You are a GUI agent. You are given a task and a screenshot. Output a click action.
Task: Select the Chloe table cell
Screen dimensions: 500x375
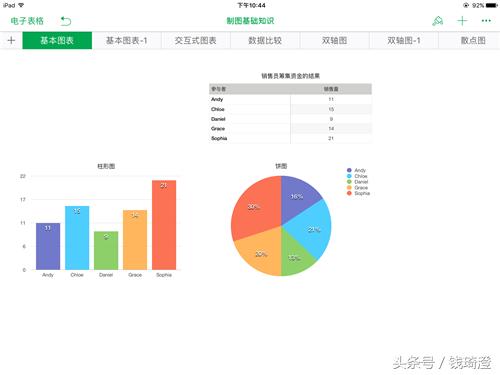(250, 109)
